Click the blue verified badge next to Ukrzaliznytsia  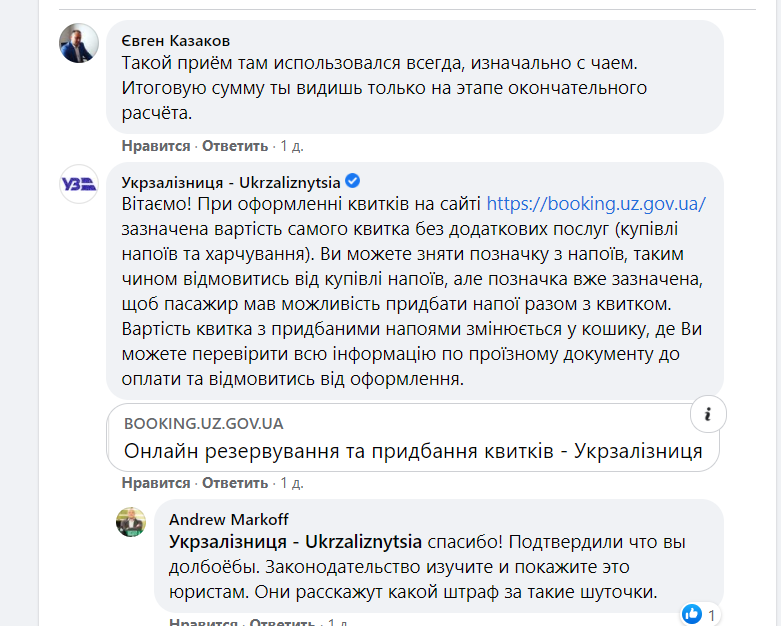pyautogui.click(x=353, y=182)
